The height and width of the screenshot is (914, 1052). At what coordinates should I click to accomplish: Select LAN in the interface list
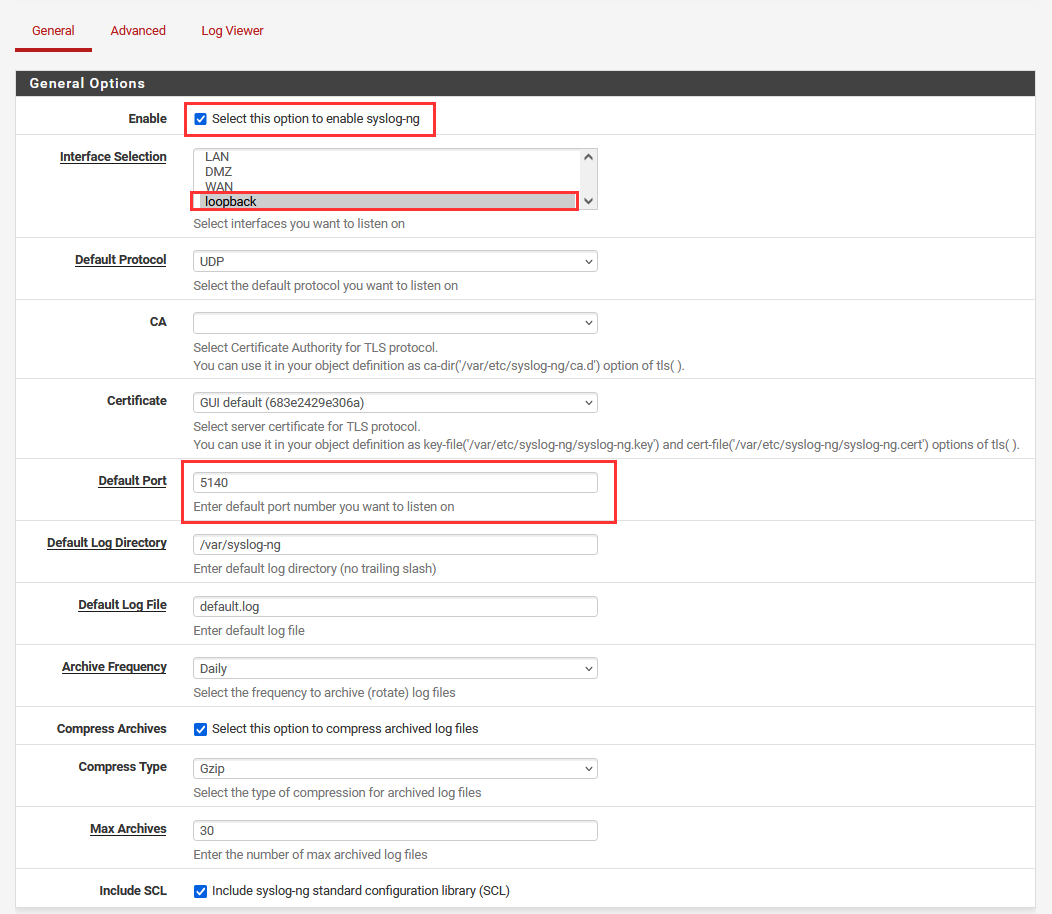[386, 156]
